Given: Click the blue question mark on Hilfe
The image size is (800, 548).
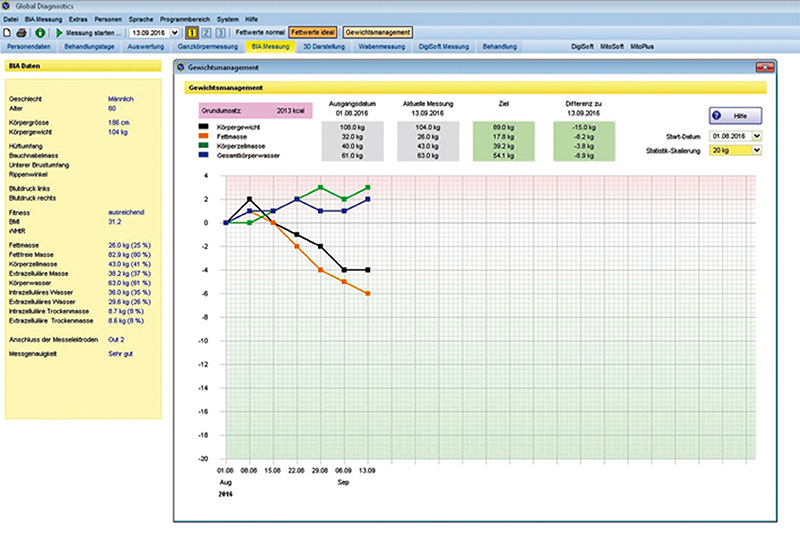Looking at the screenshot, I should [x=717, y=115].
